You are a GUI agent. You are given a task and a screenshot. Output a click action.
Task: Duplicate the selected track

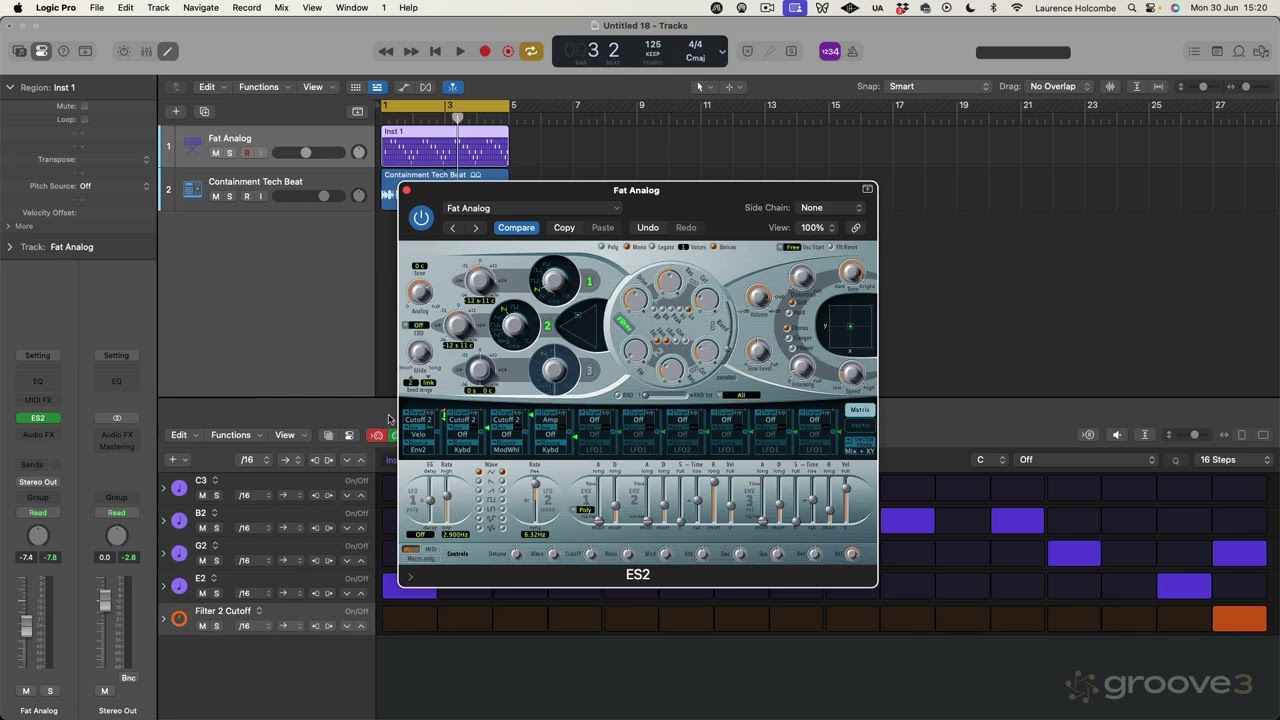tap(204, 111)
